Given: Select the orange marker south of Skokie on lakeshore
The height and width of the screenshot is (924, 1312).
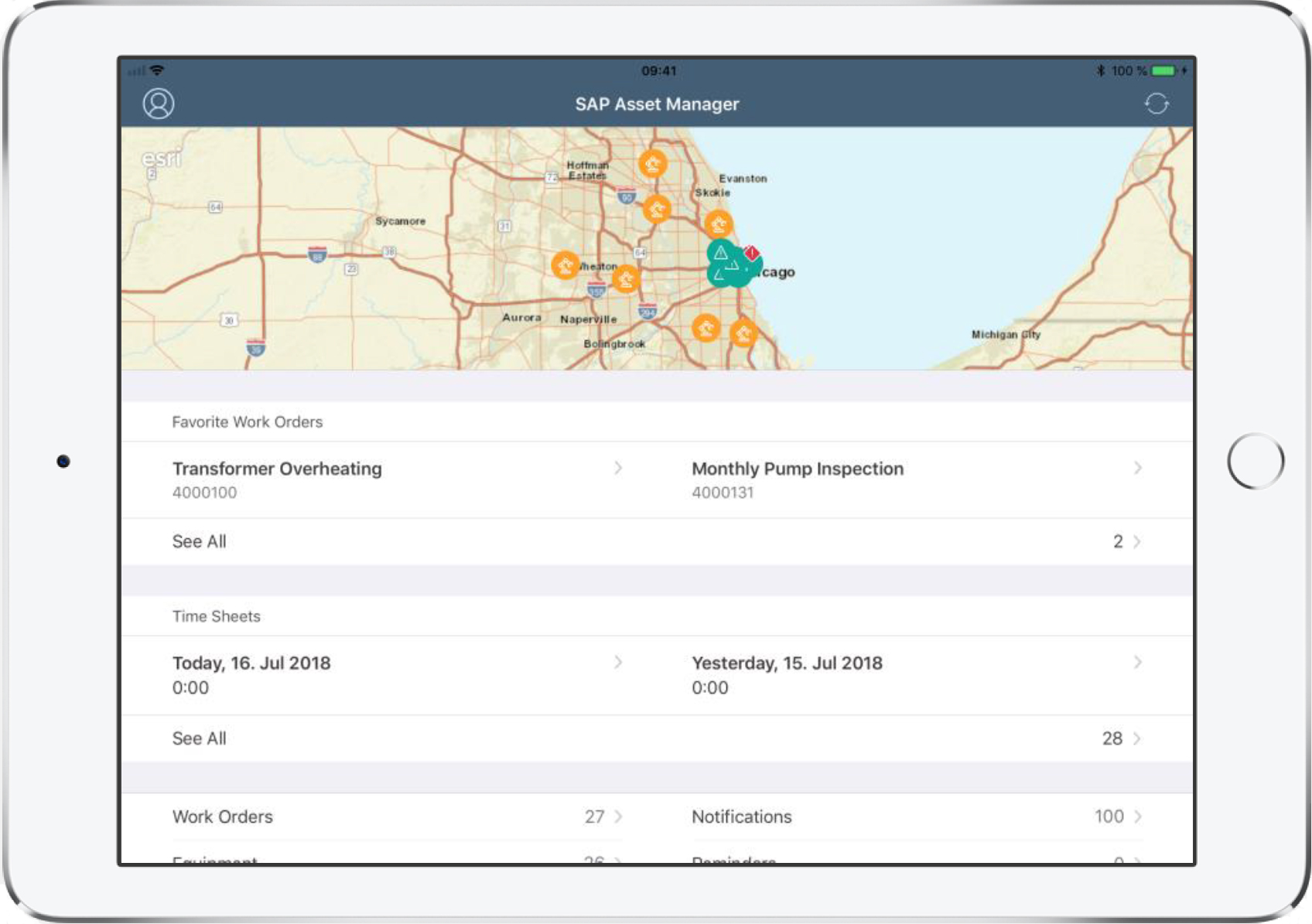Looking at the screenshot, I should tap(719, 224).
